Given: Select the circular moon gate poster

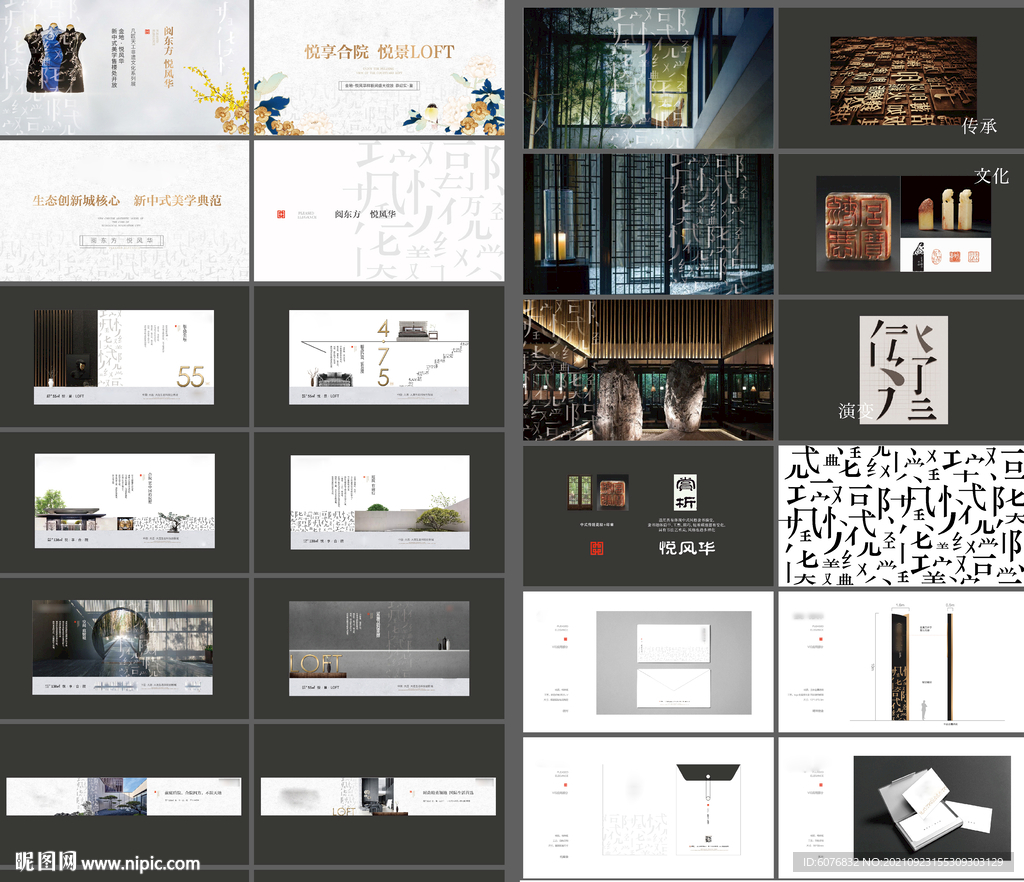Looking at the screenshot, I should [123, 647].
